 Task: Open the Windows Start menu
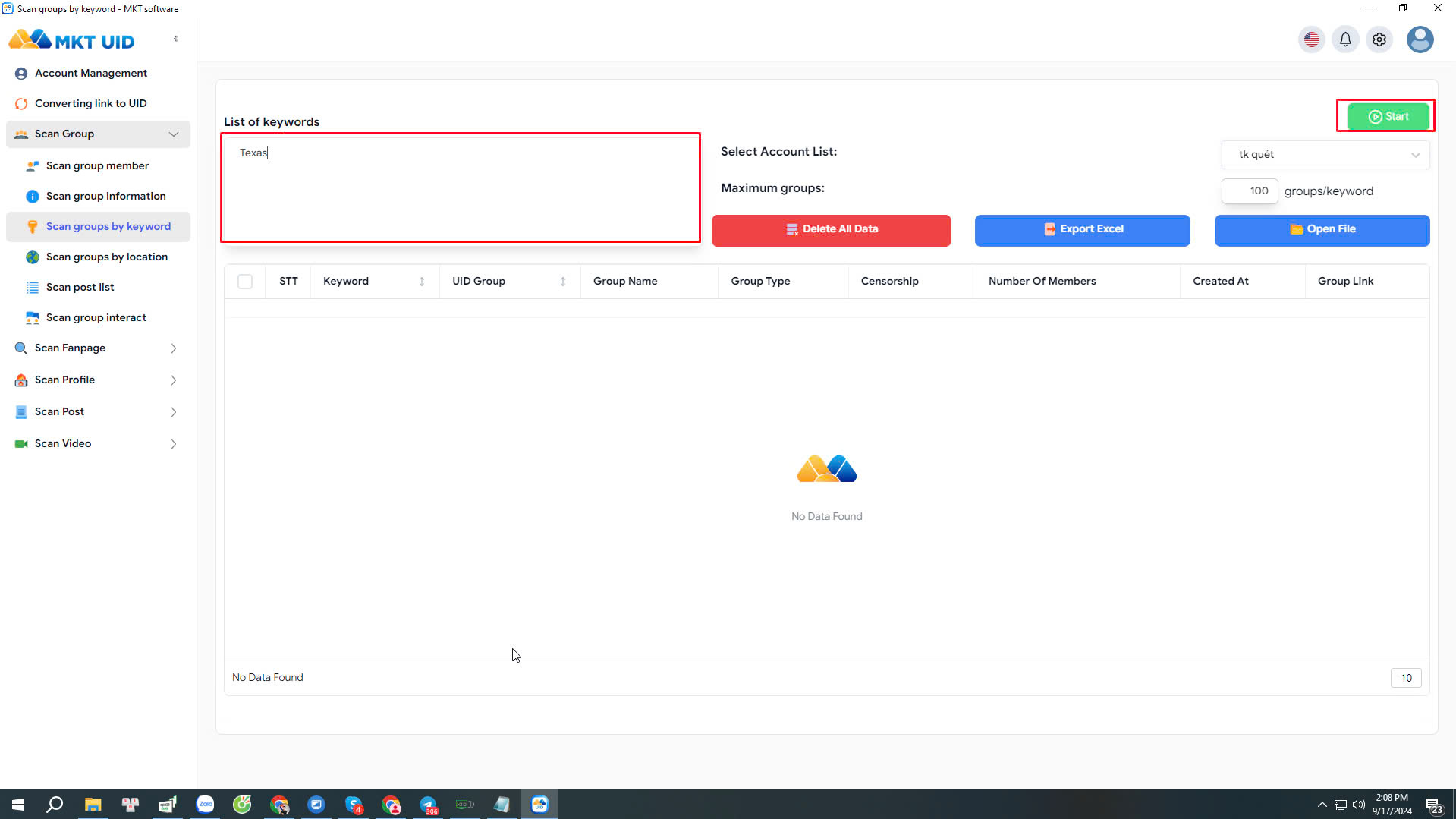[x=18, y=805]
